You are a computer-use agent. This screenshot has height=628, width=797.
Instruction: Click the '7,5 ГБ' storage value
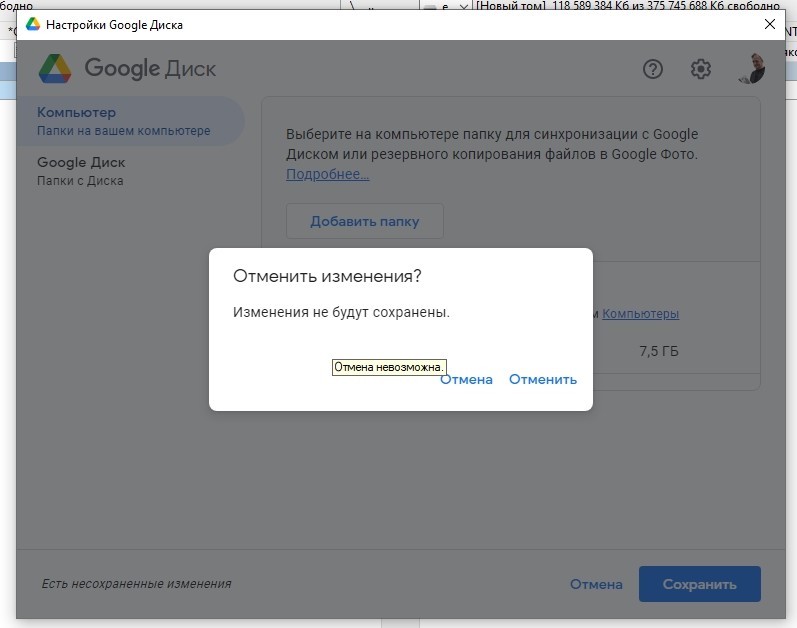click(659, 351)
